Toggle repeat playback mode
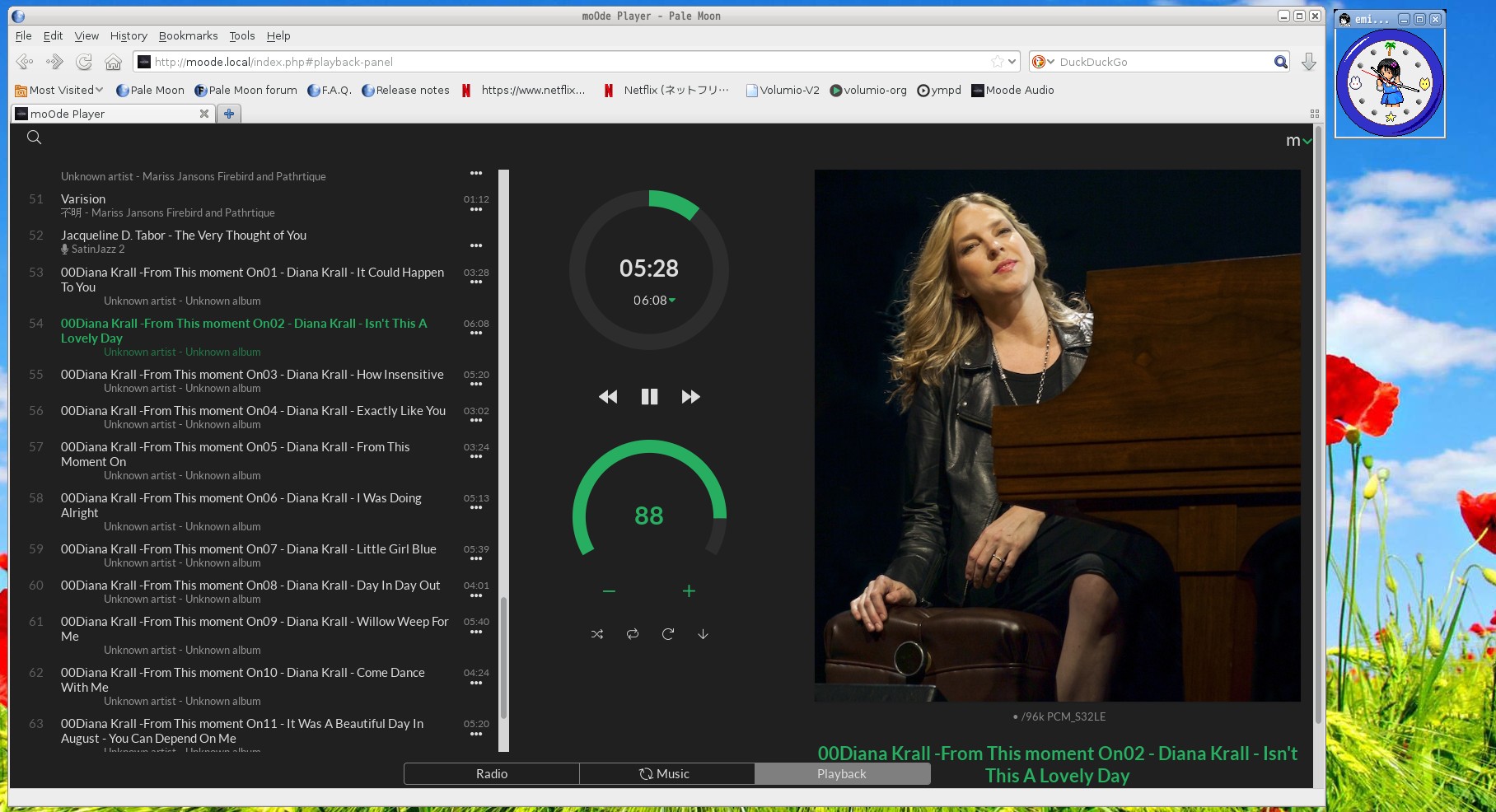This screenshot has height=812, width=1496. [x=633, y=634]
